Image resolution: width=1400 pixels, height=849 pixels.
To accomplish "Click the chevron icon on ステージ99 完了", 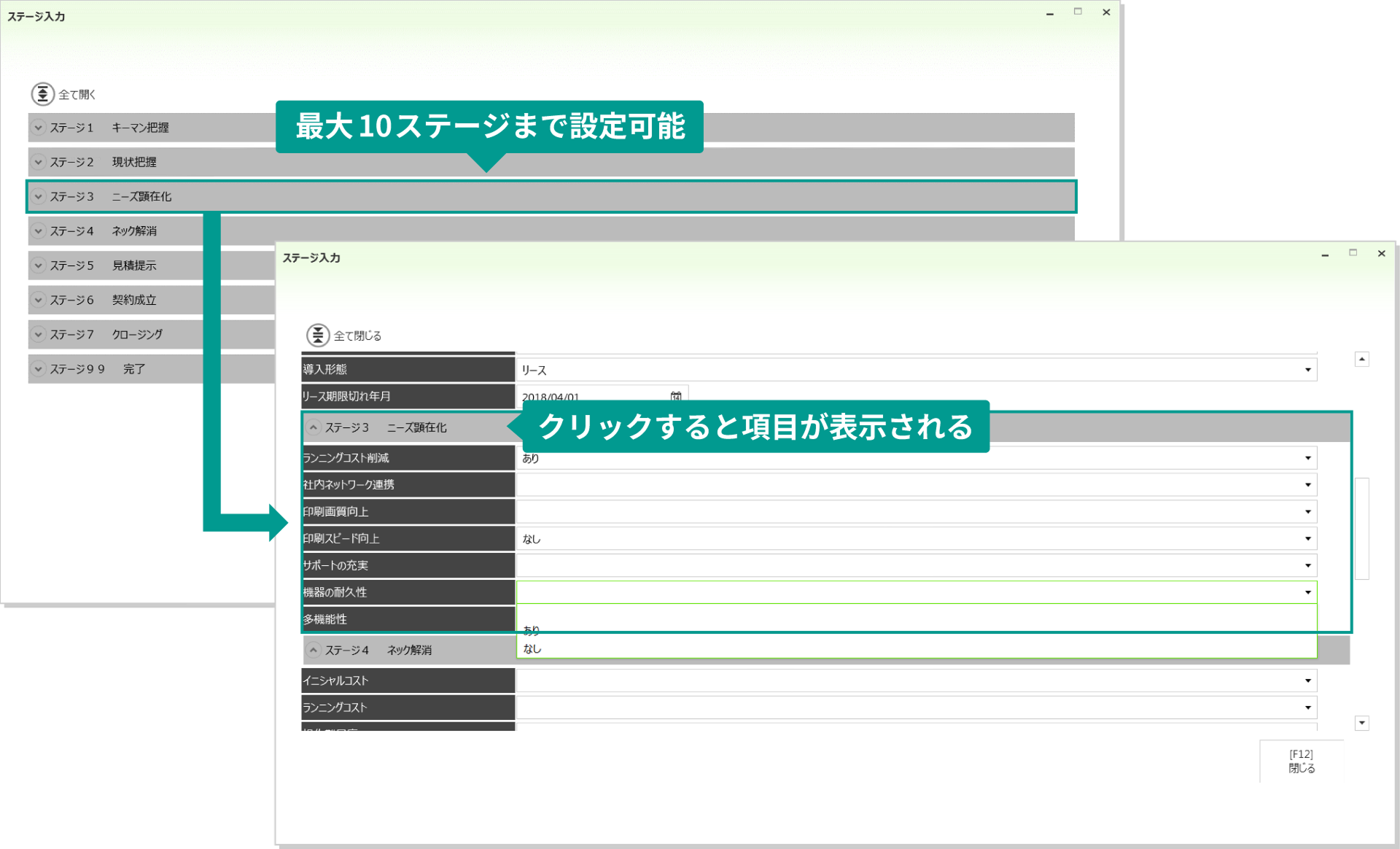I will click(x=39, y=368).
